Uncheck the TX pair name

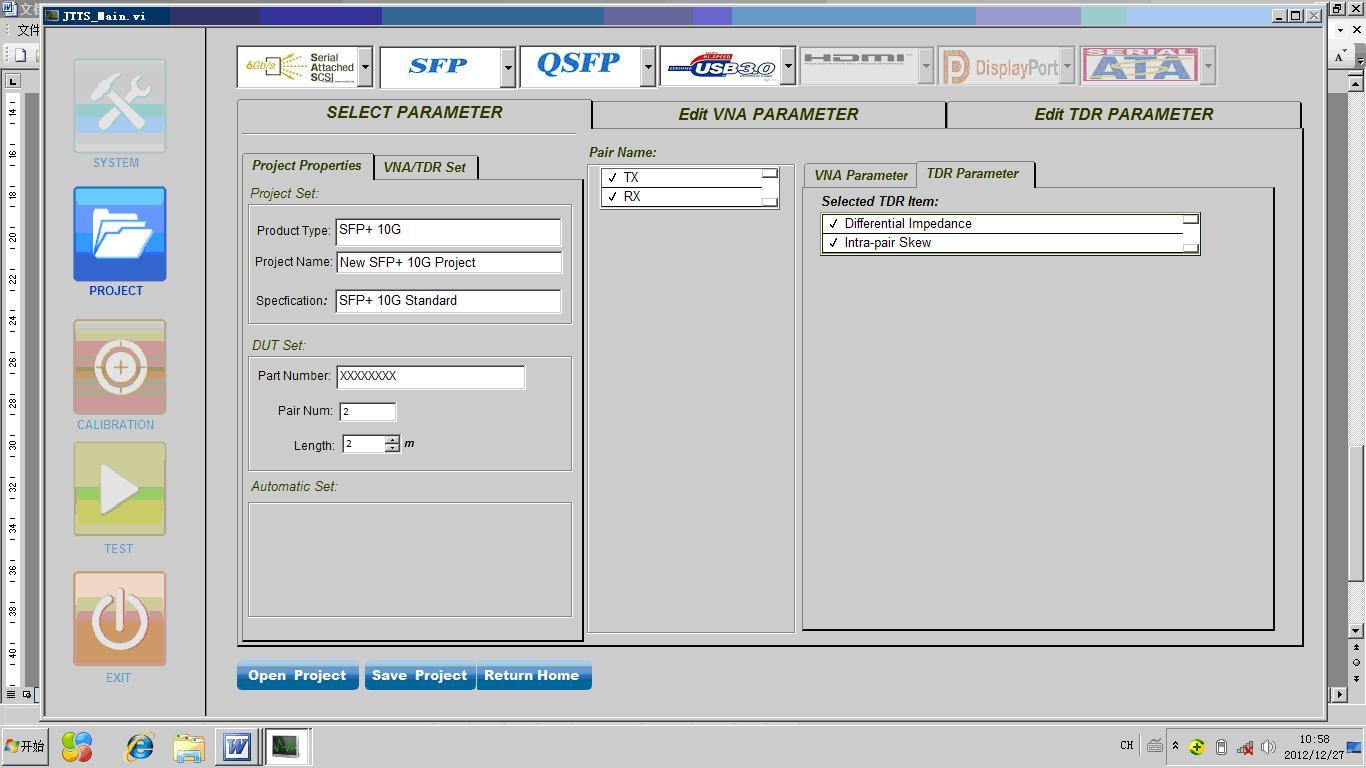tap(613, 178)
